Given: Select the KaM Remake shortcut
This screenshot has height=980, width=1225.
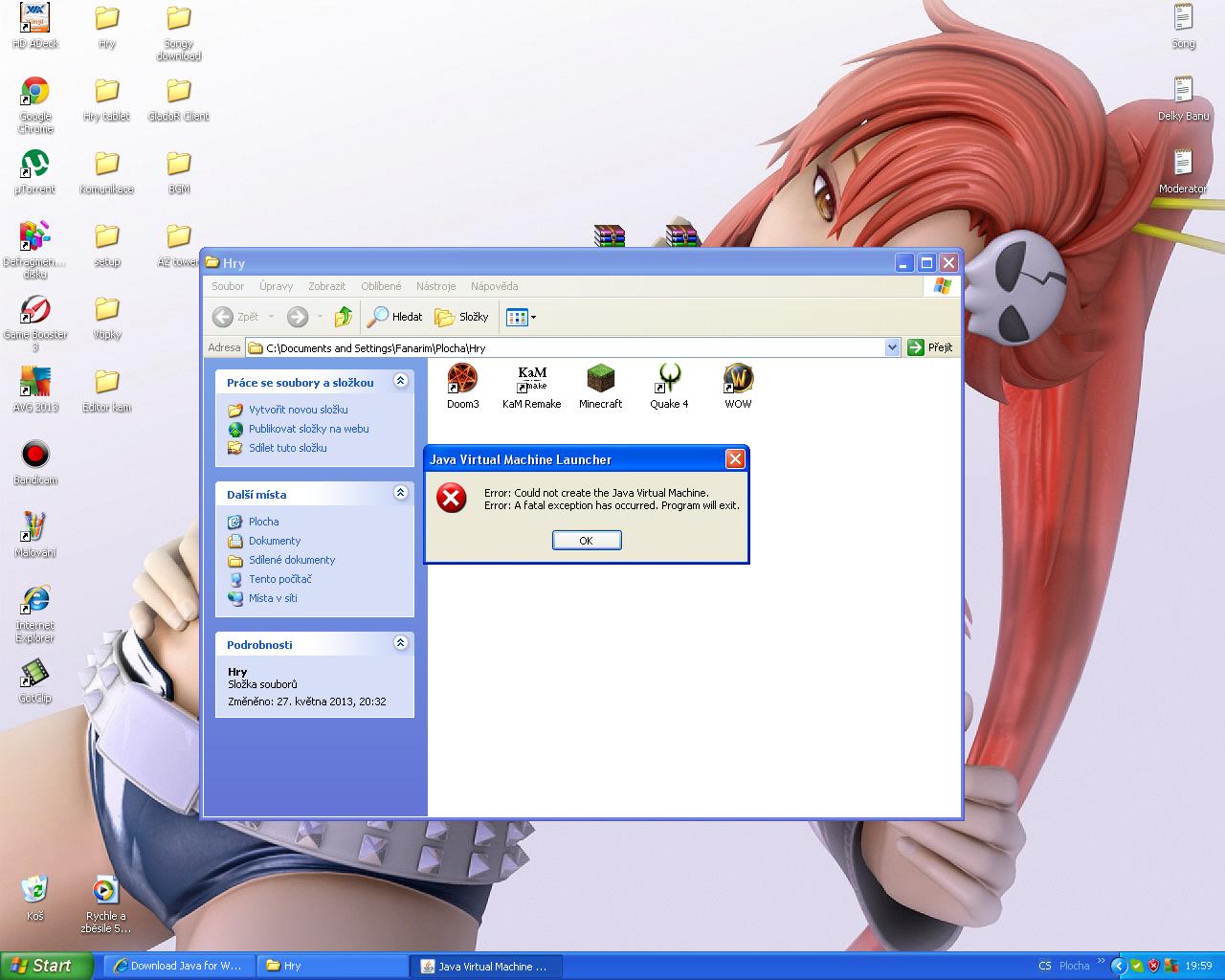Looking at the screenshot, I should point(531,380).
